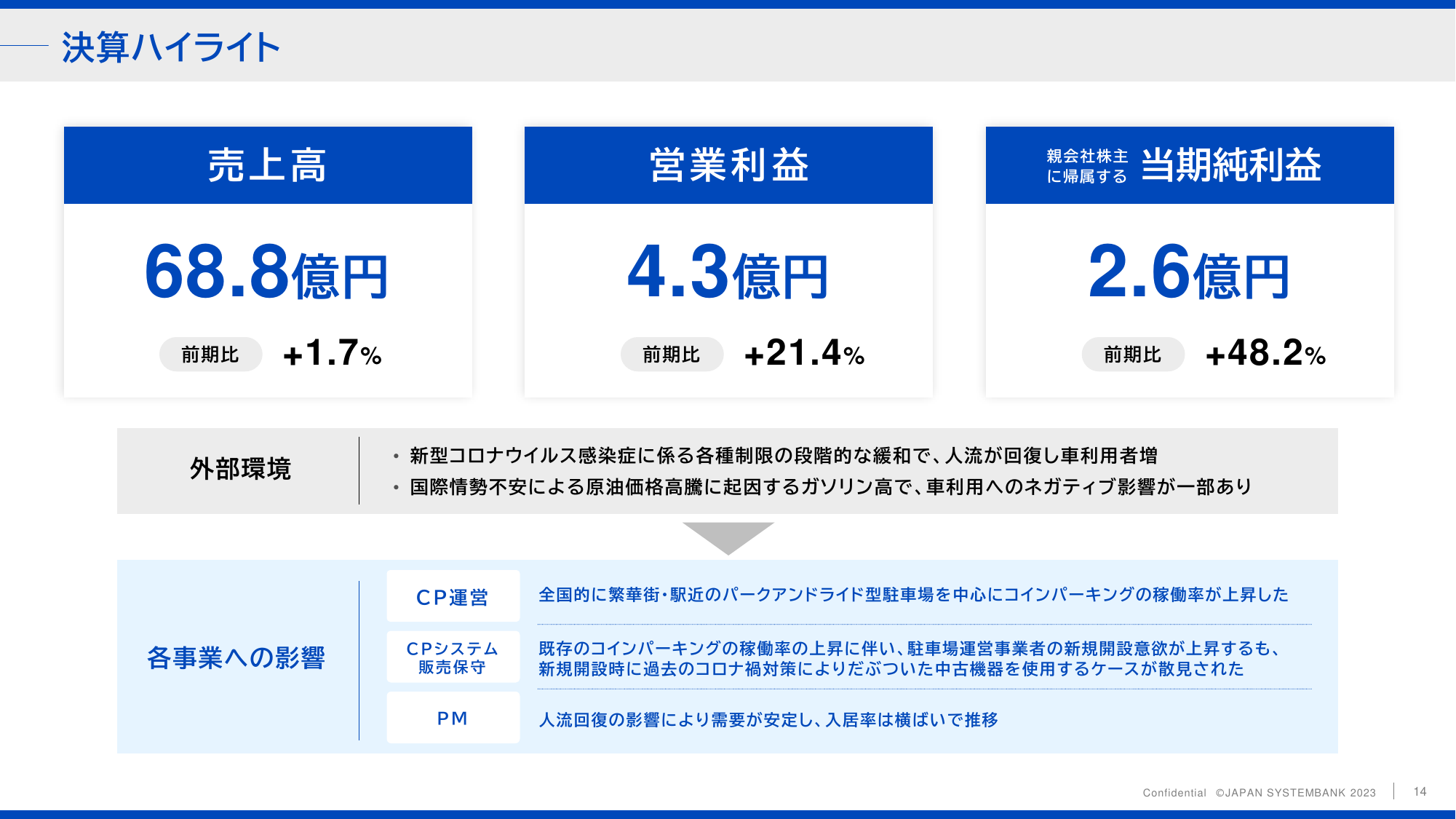
Task: Click the line starting 既存のコインパーキングの稼働率
Action: click(909, 648)
